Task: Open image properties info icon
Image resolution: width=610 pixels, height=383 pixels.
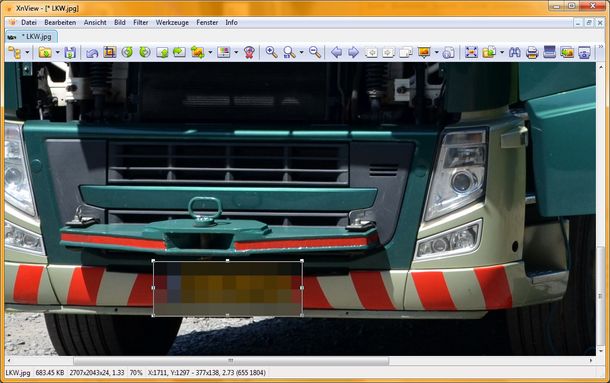Action: pos(449,52)
